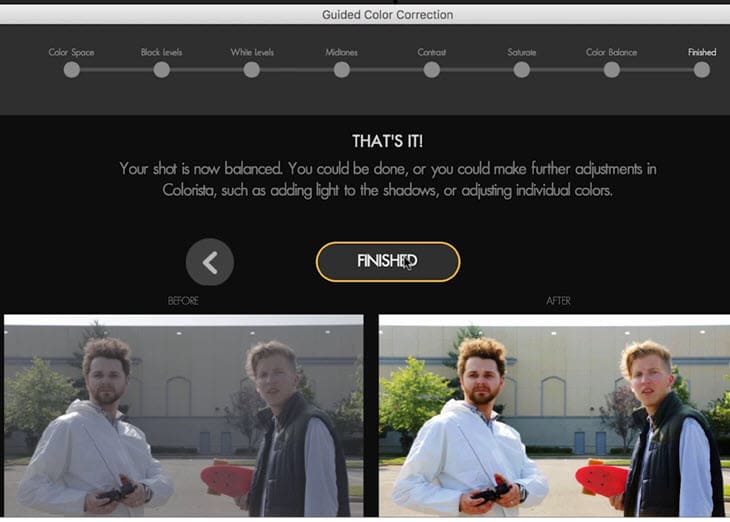Select the Midtones step dot
Screen dimensions: 730x522
point(342,70)
